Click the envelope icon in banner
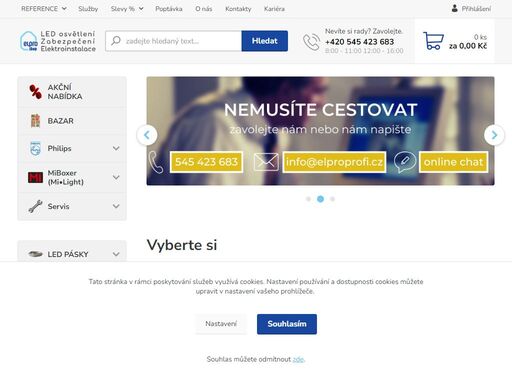This screenshot has height=384, width=512. point(266,162)
